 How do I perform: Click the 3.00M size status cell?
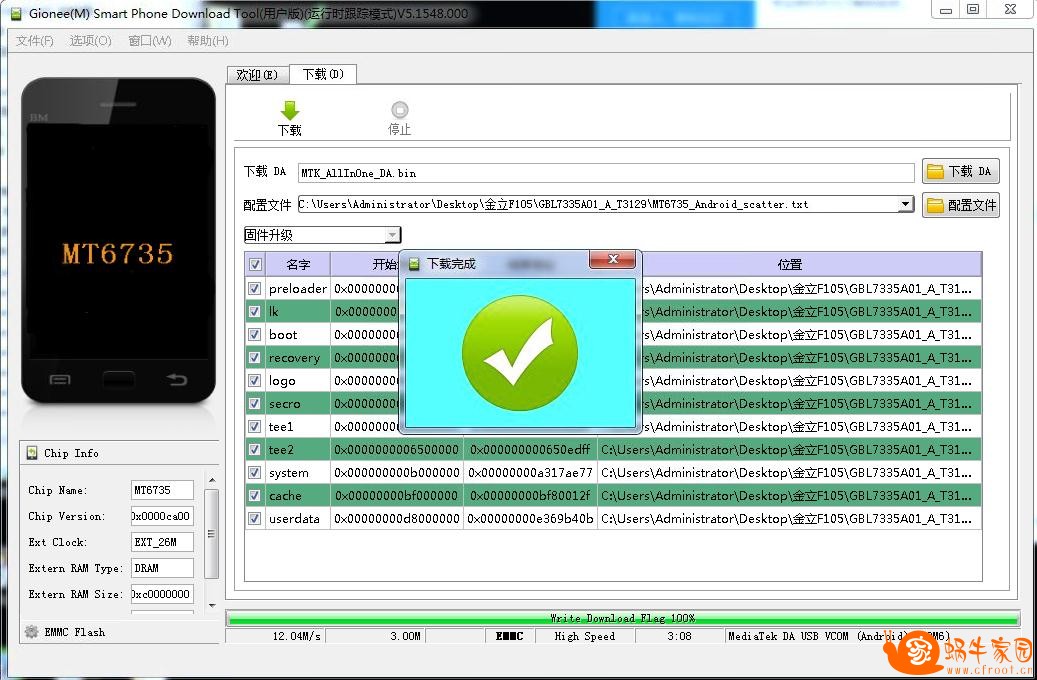tap(376, 636)
